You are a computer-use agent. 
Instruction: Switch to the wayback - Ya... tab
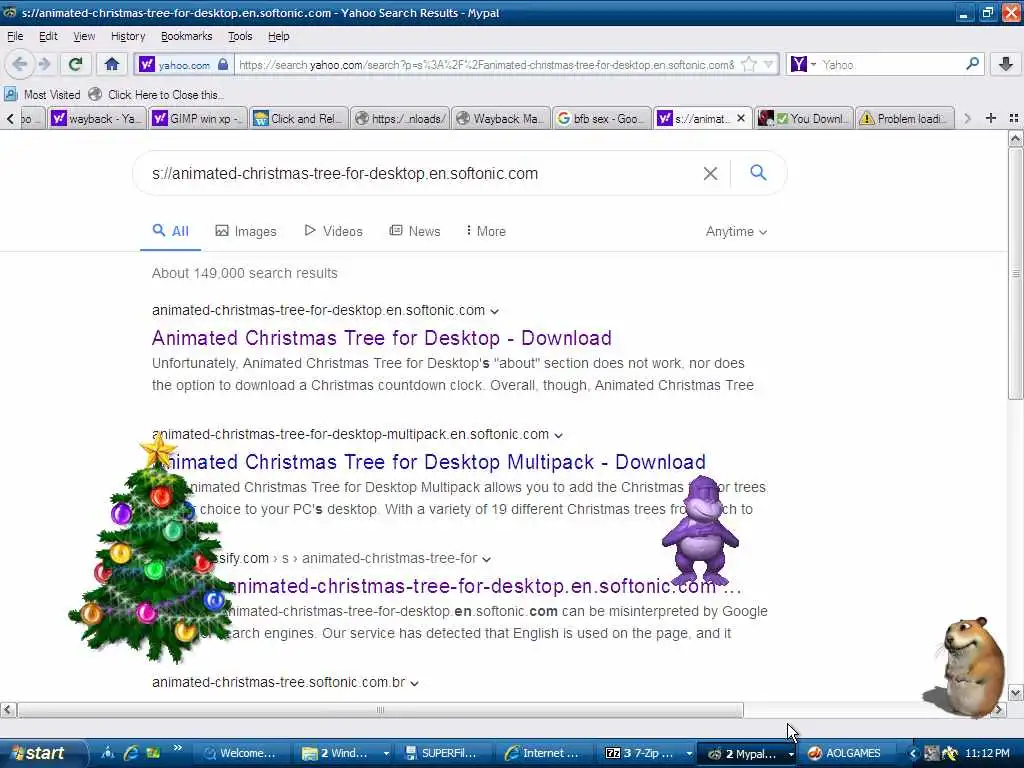[97, 118]
